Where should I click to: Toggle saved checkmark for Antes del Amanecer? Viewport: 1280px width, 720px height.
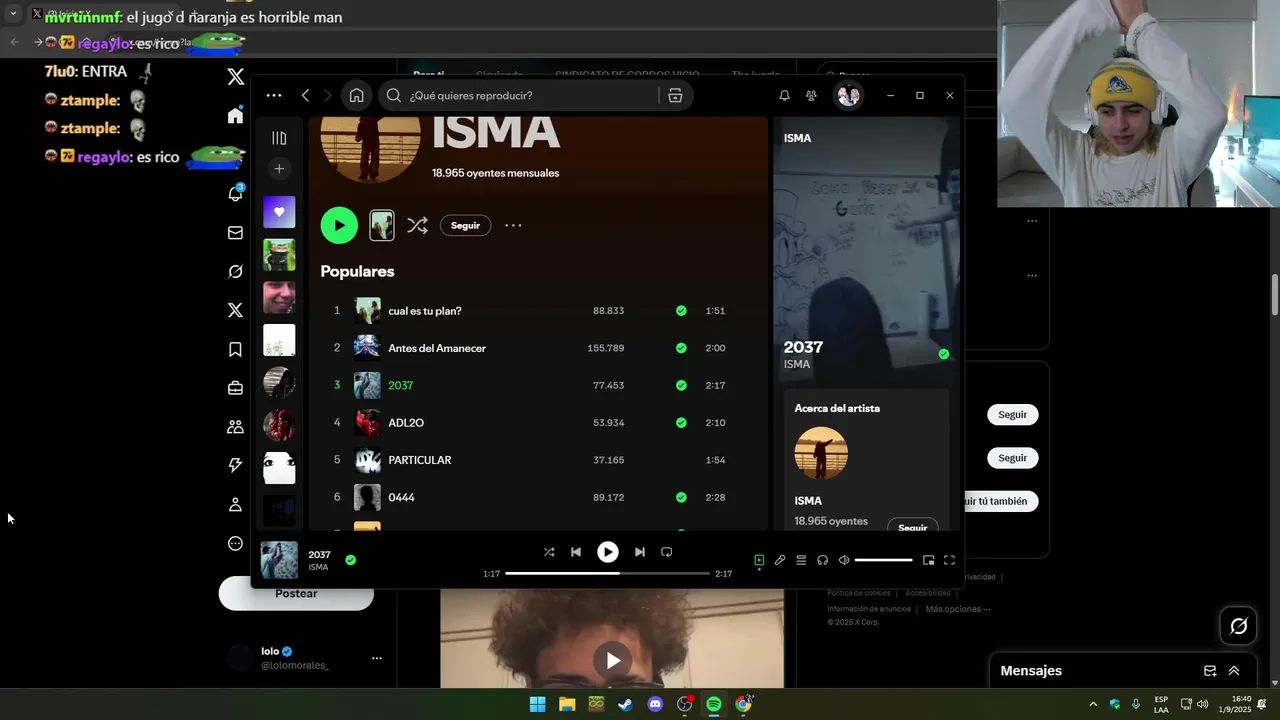coord(681,348)
